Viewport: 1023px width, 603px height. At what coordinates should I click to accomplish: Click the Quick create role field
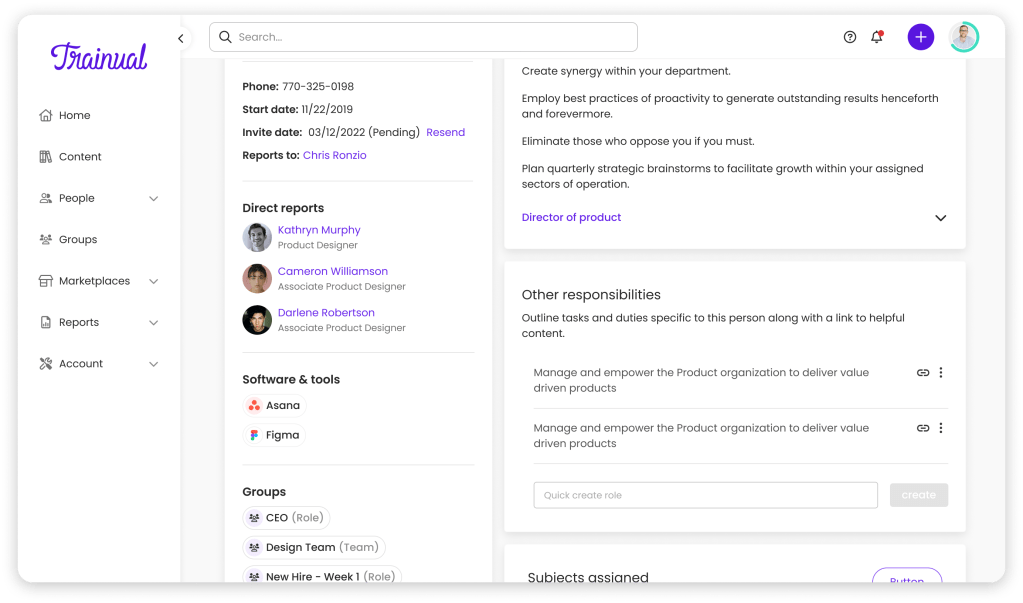pyautogui.click(x=705, y=495)
